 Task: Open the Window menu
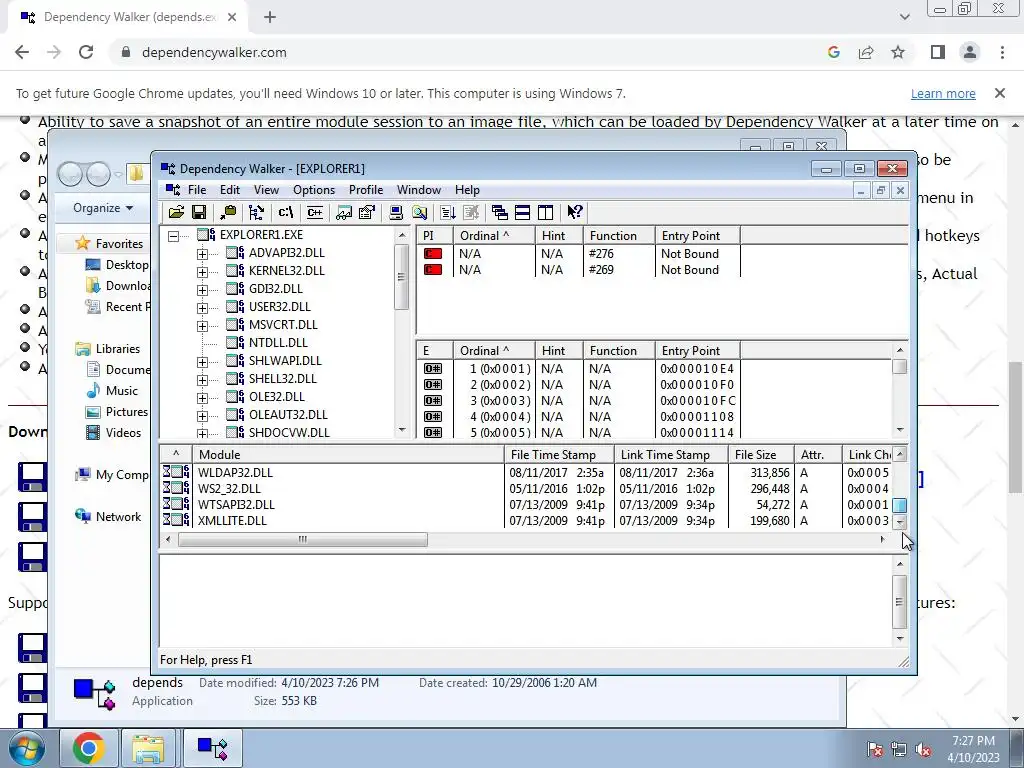point(419,190)
